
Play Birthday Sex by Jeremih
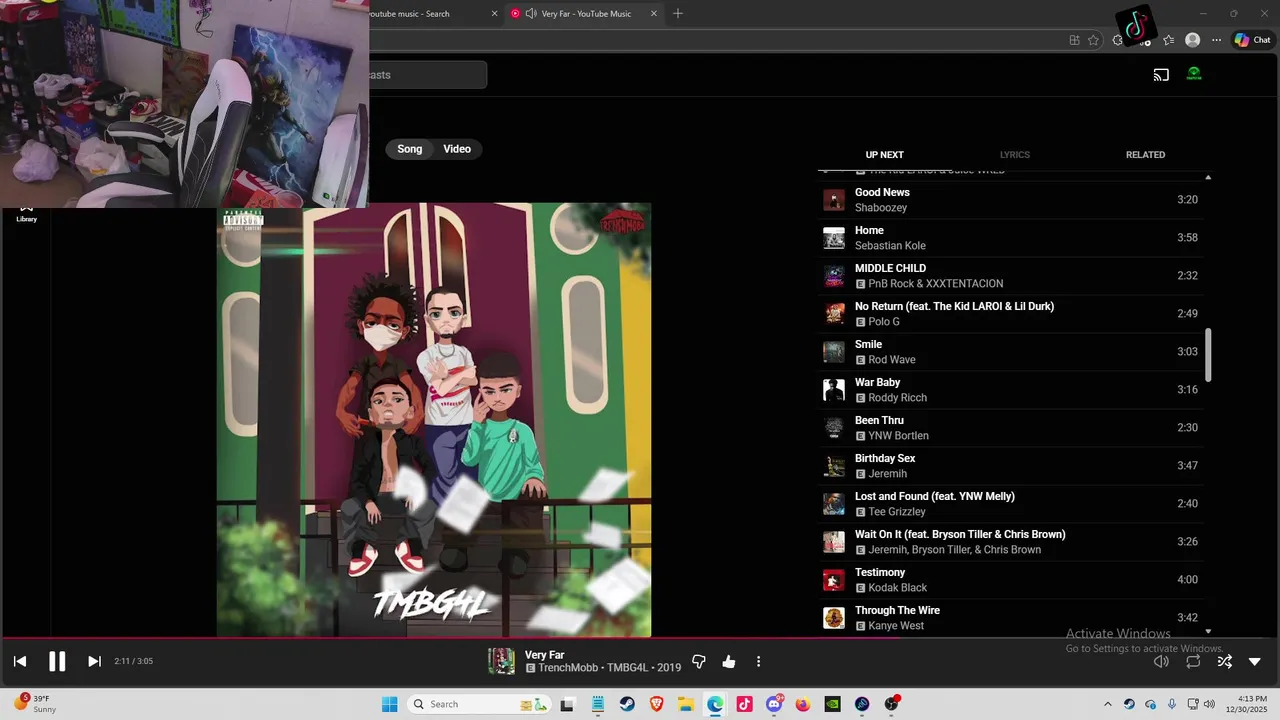tap(1010, 466)
